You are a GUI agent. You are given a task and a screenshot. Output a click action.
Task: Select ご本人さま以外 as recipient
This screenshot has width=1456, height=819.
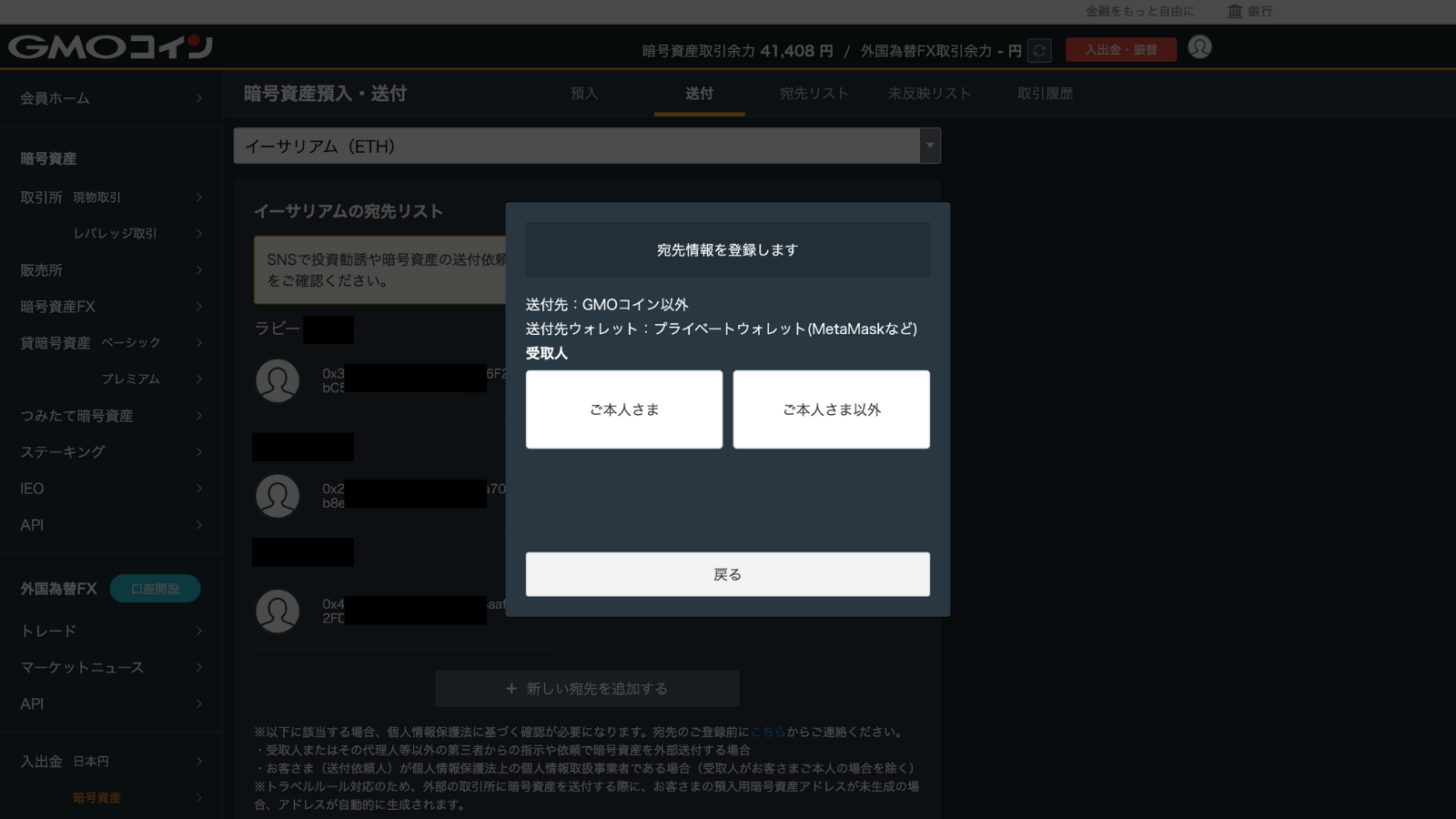pos(831,409)
